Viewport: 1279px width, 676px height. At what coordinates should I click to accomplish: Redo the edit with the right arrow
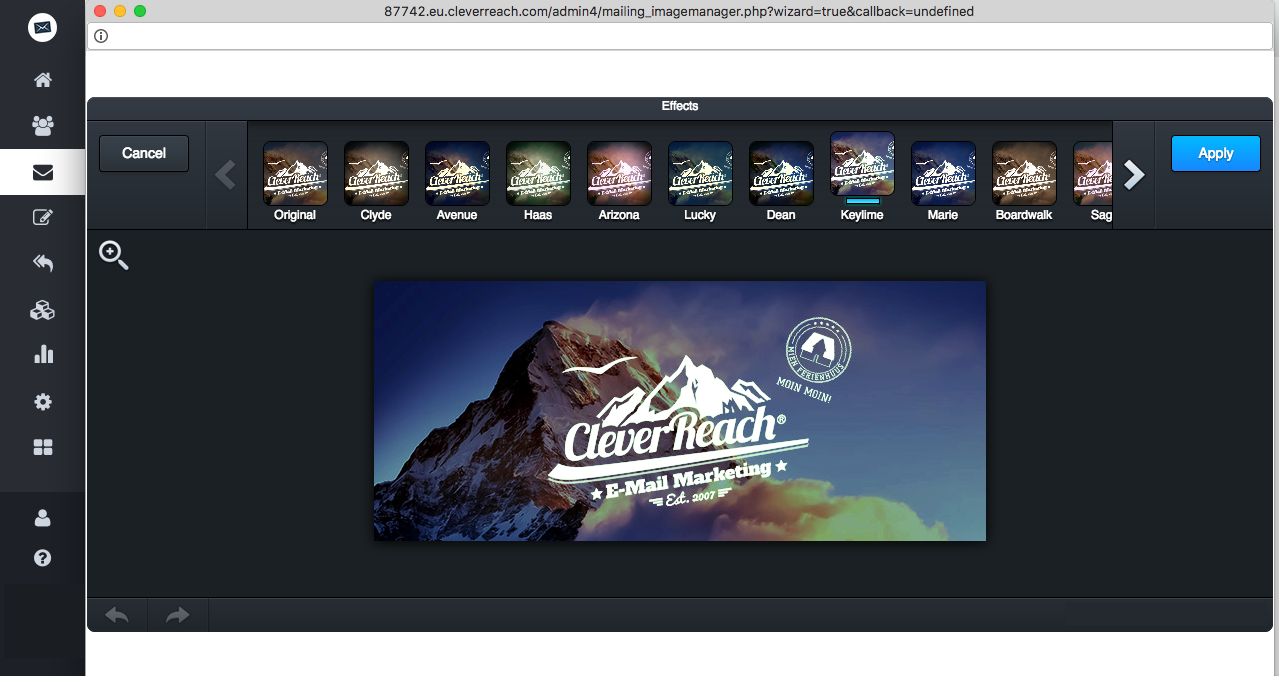(x=178, y=616)
